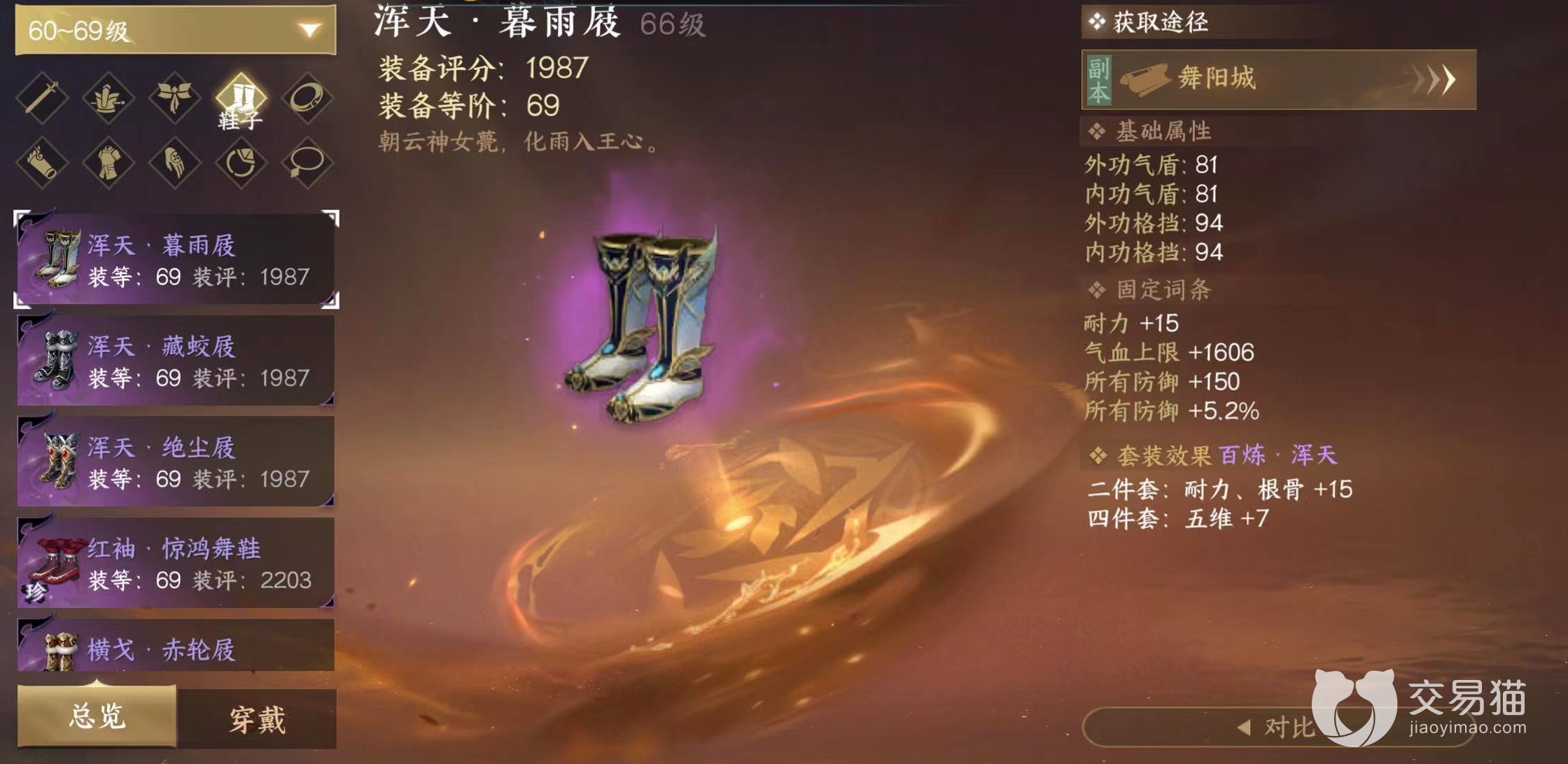
Task: Select the glove hand category icon
Action: pos(174,162)
